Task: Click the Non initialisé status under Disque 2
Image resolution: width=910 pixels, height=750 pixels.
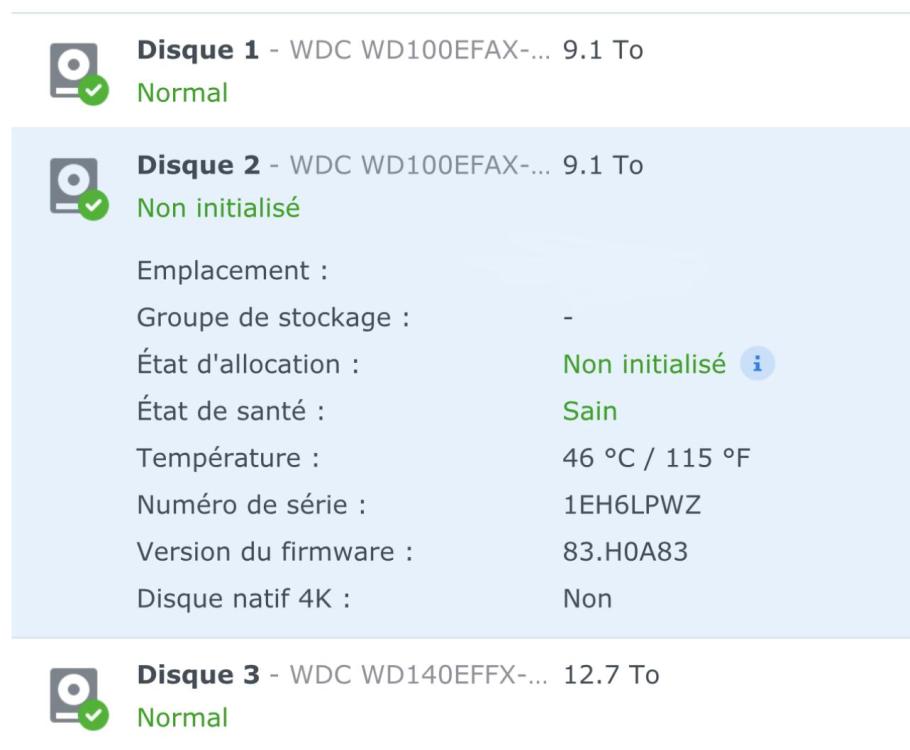Action: coord(218,208)
